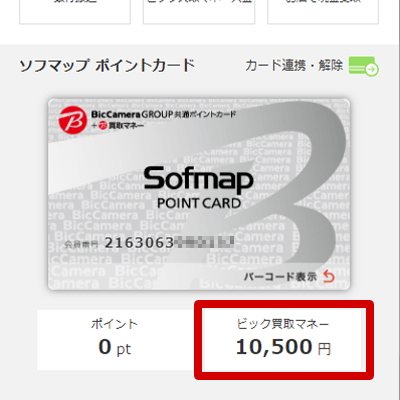Click the POINT CARD text on card
This screenshot has width=400, height=400.
coord(199,203)
